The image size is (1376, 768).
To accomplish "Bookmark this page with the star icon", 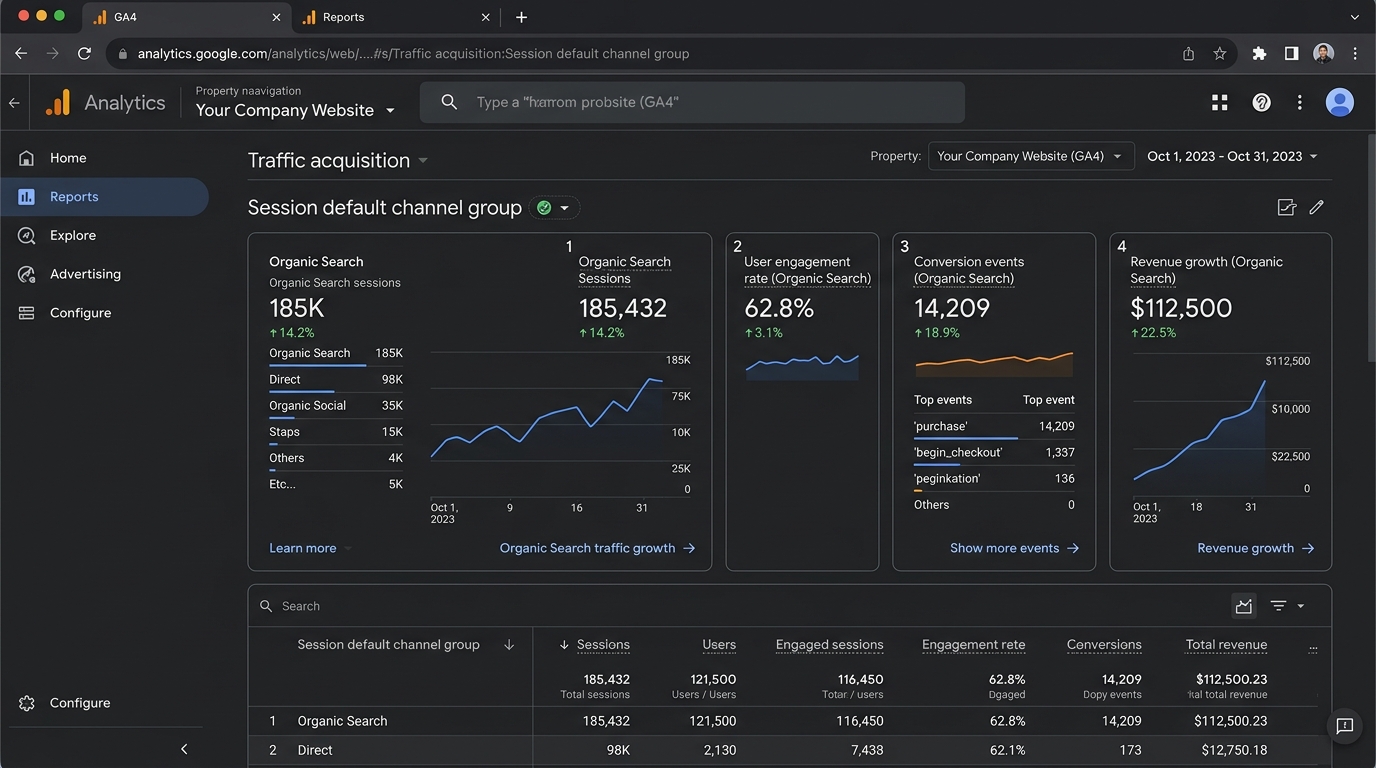I will (1220, 54).
